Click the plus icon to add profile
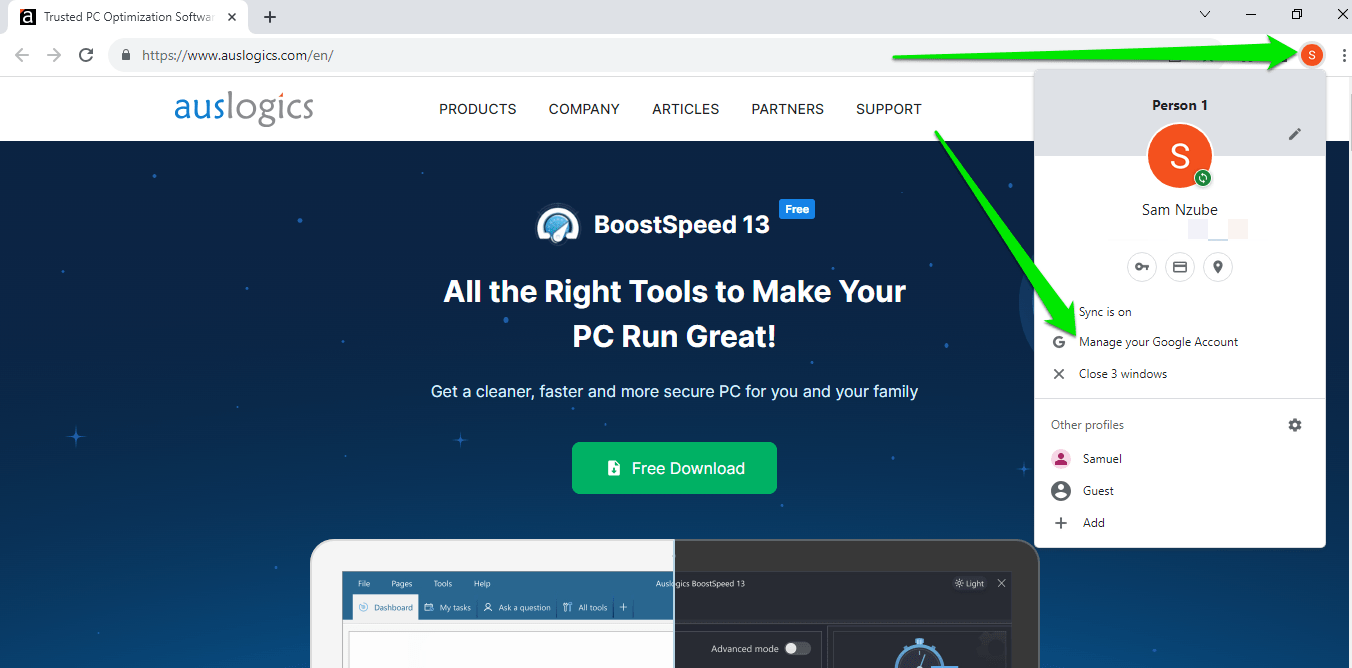 (x=1061, y=523)
